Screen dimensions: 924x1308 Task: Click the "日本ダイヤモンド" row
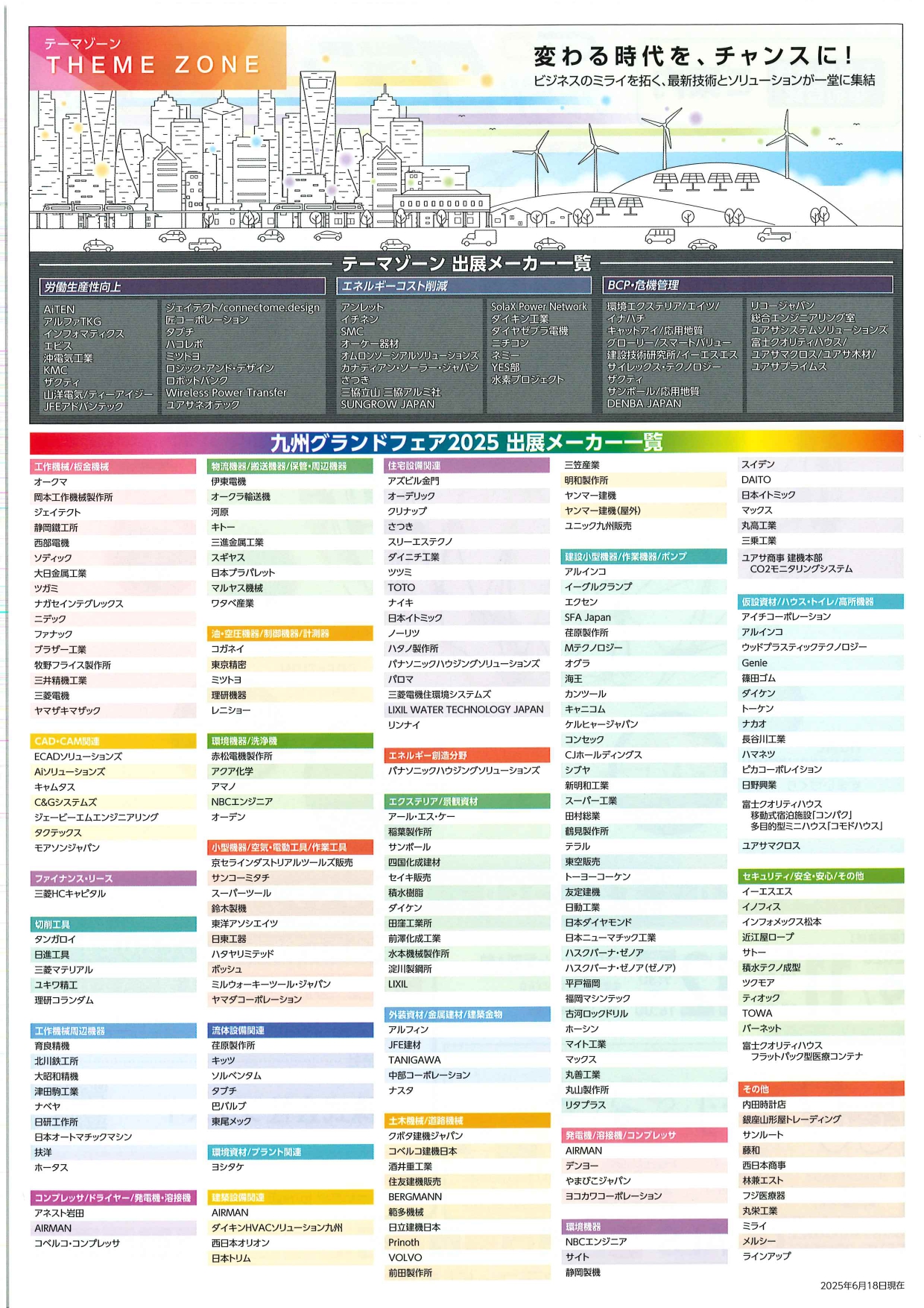pyautogui.click(x=644, y=922)
